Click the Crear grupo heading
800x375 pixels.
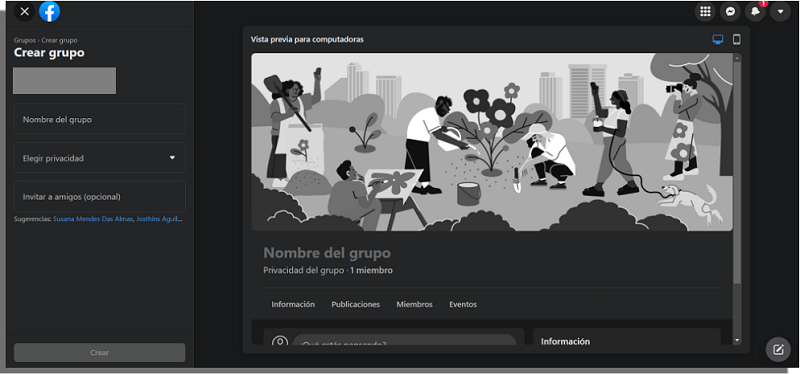pyautogui.click(x=49, y=53)
